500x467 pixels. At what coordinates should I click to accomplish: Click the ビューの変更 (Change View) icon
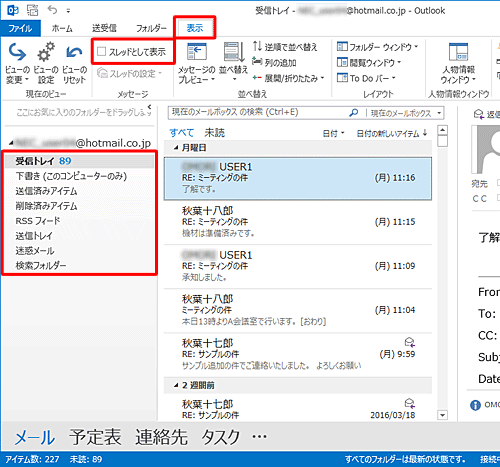(x=17, y=53)
